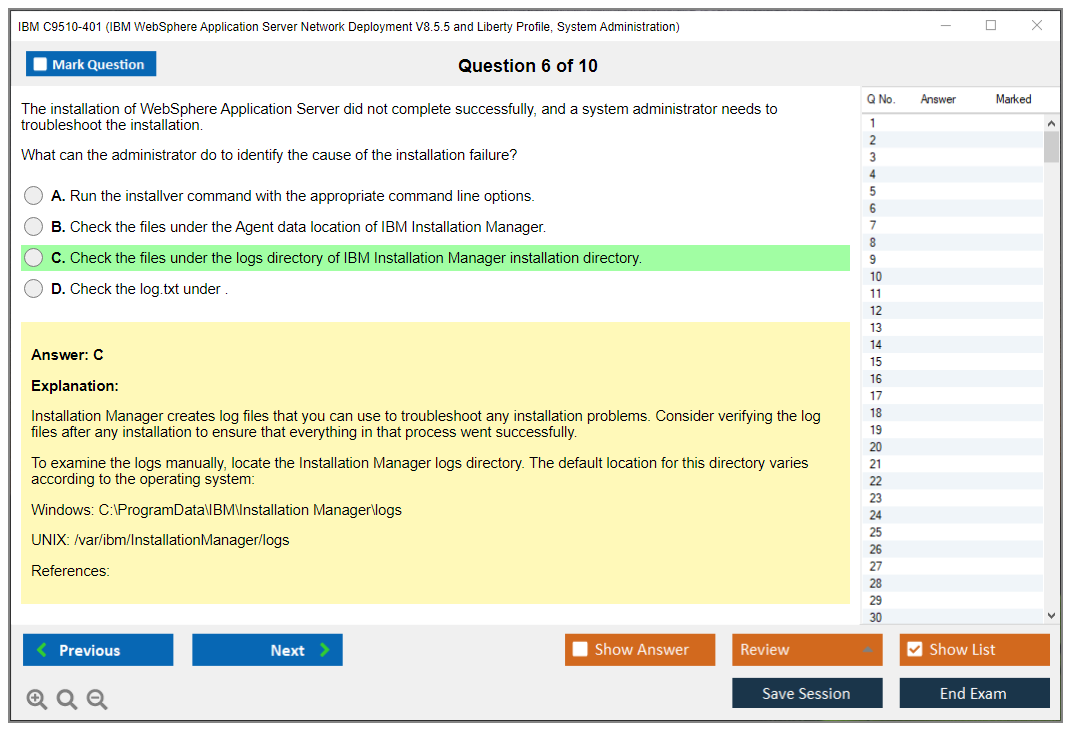Screen dimensions: 1075x735
Task: Select answer A about installver command
Action: tap(34, 196)
